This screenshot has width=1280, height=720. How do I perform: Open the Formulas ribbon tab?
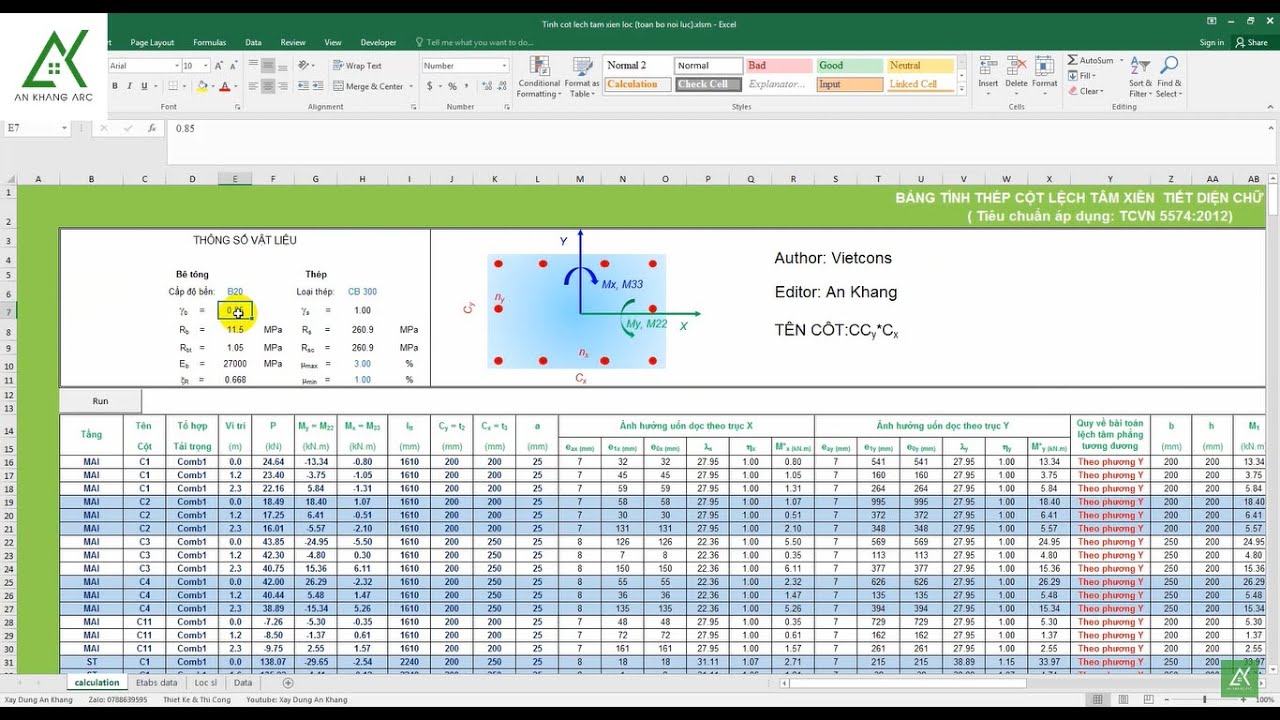coord(209,42)
